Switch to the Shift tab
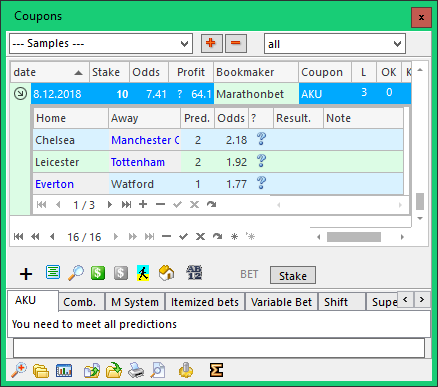Image resolution: width=438 pixels, height=387 pixels. [341, 302]
